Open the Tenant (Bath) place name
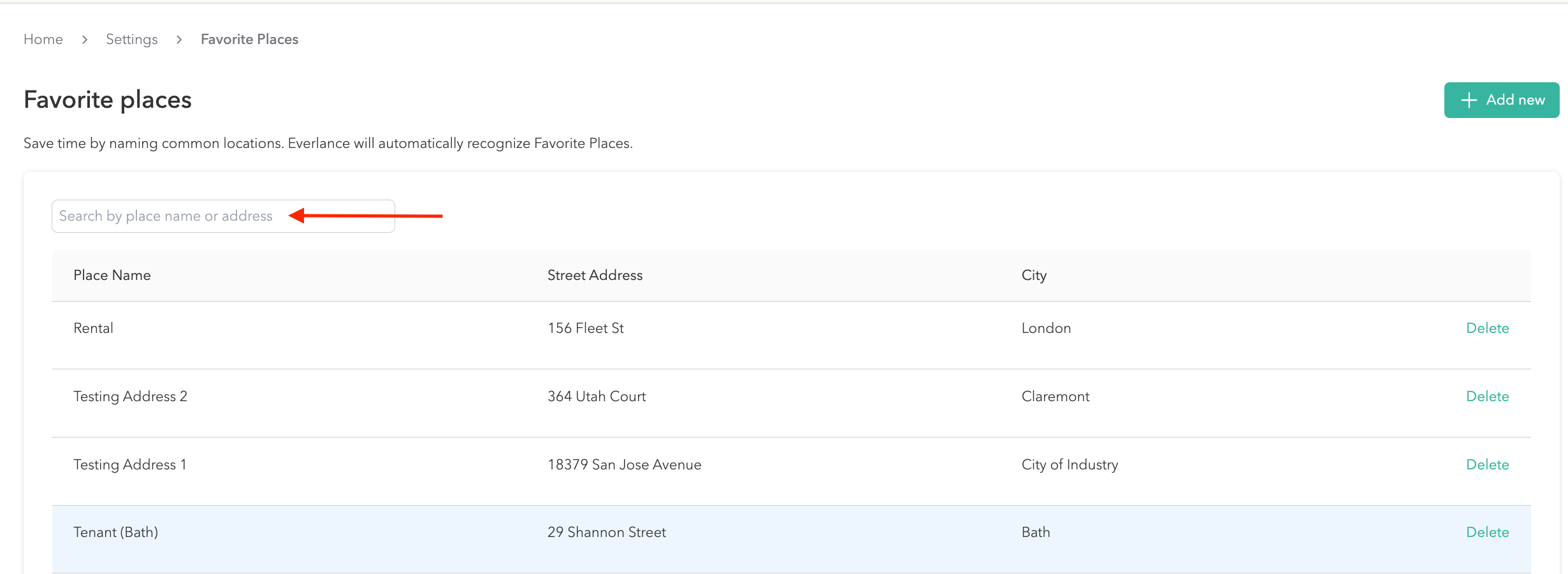Image resolution: width=1568 pixels, height=574 pixels. [x=116, y=533]
